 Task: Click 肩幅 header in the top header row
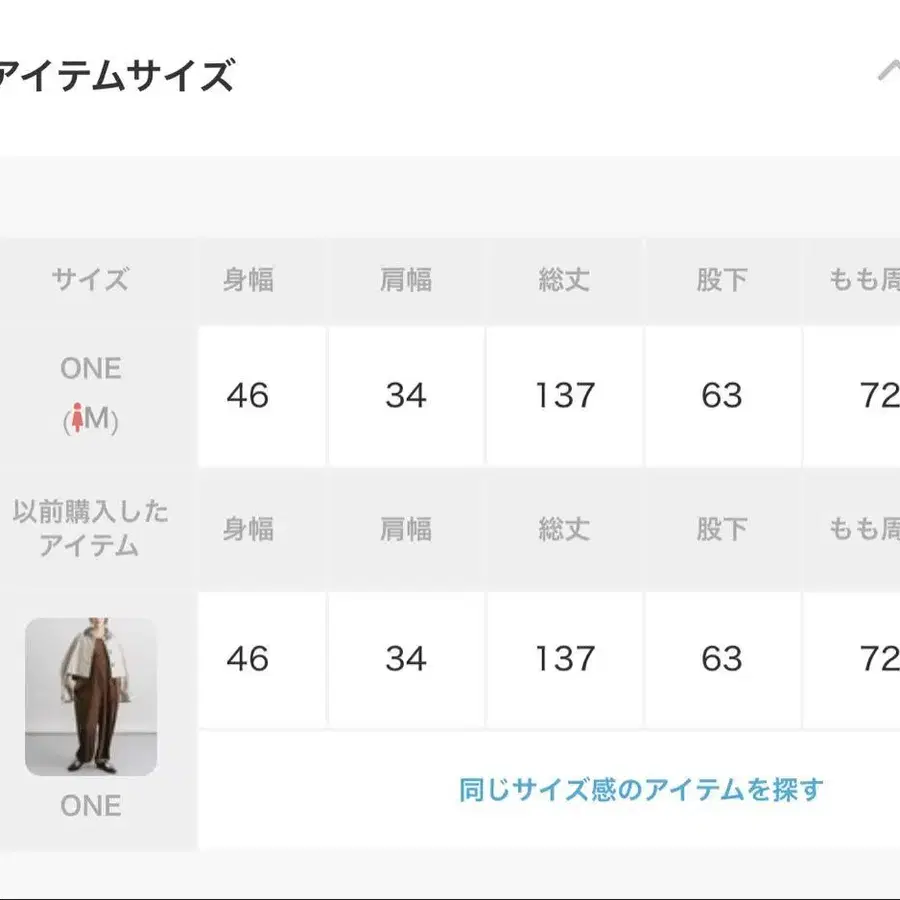tap(406, 280)
